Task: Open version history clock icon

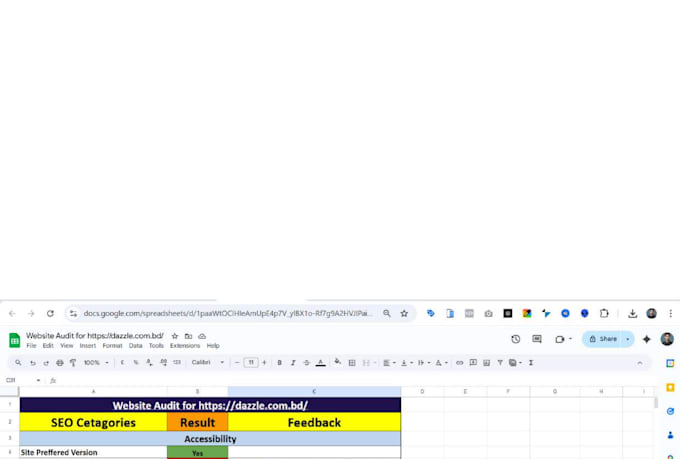Action: [516, 339]
